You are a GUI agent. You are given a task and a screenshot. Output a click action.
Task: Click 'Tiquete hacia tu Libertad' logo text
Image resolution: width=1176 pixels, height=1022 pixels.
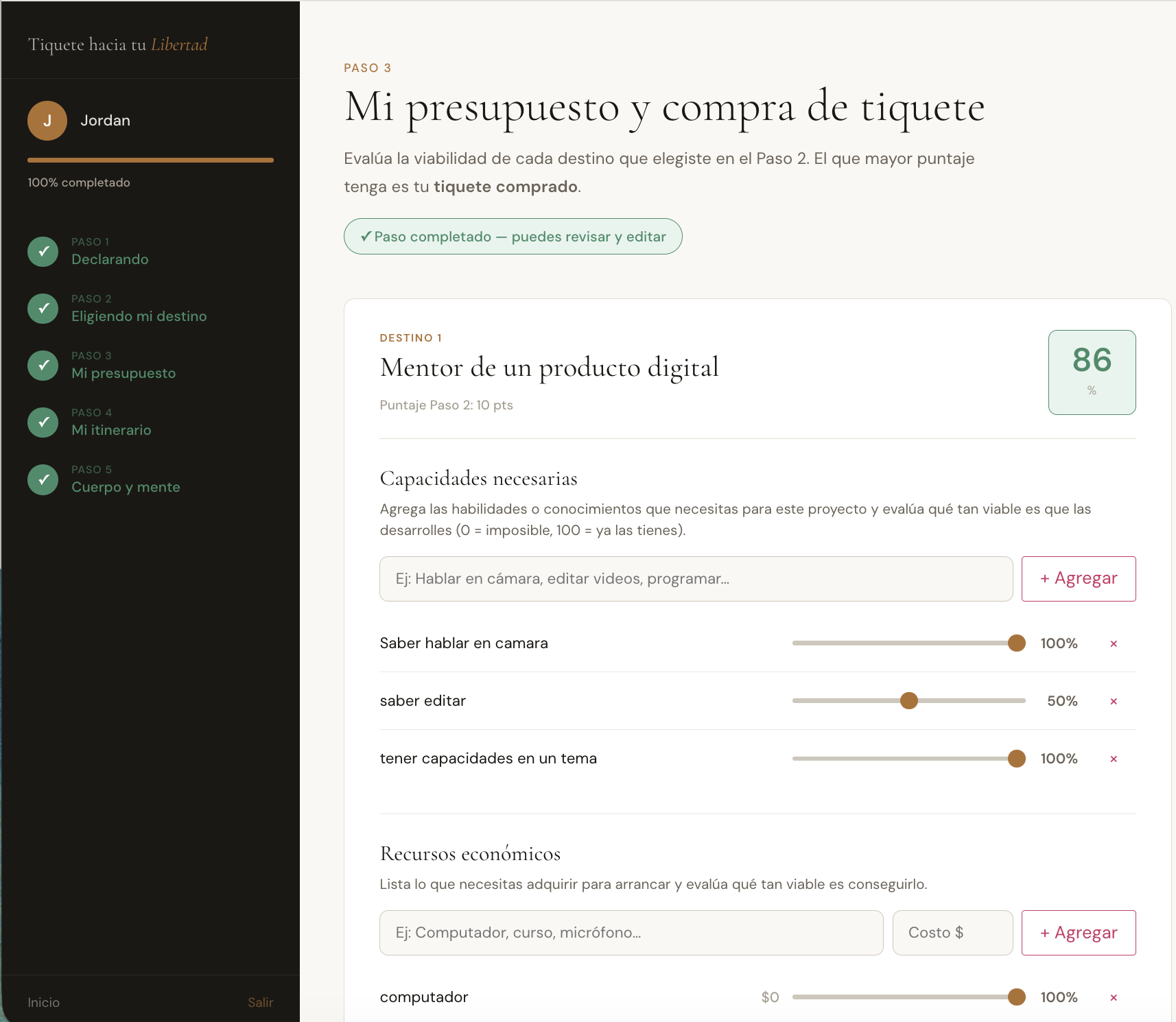(117, 45)
